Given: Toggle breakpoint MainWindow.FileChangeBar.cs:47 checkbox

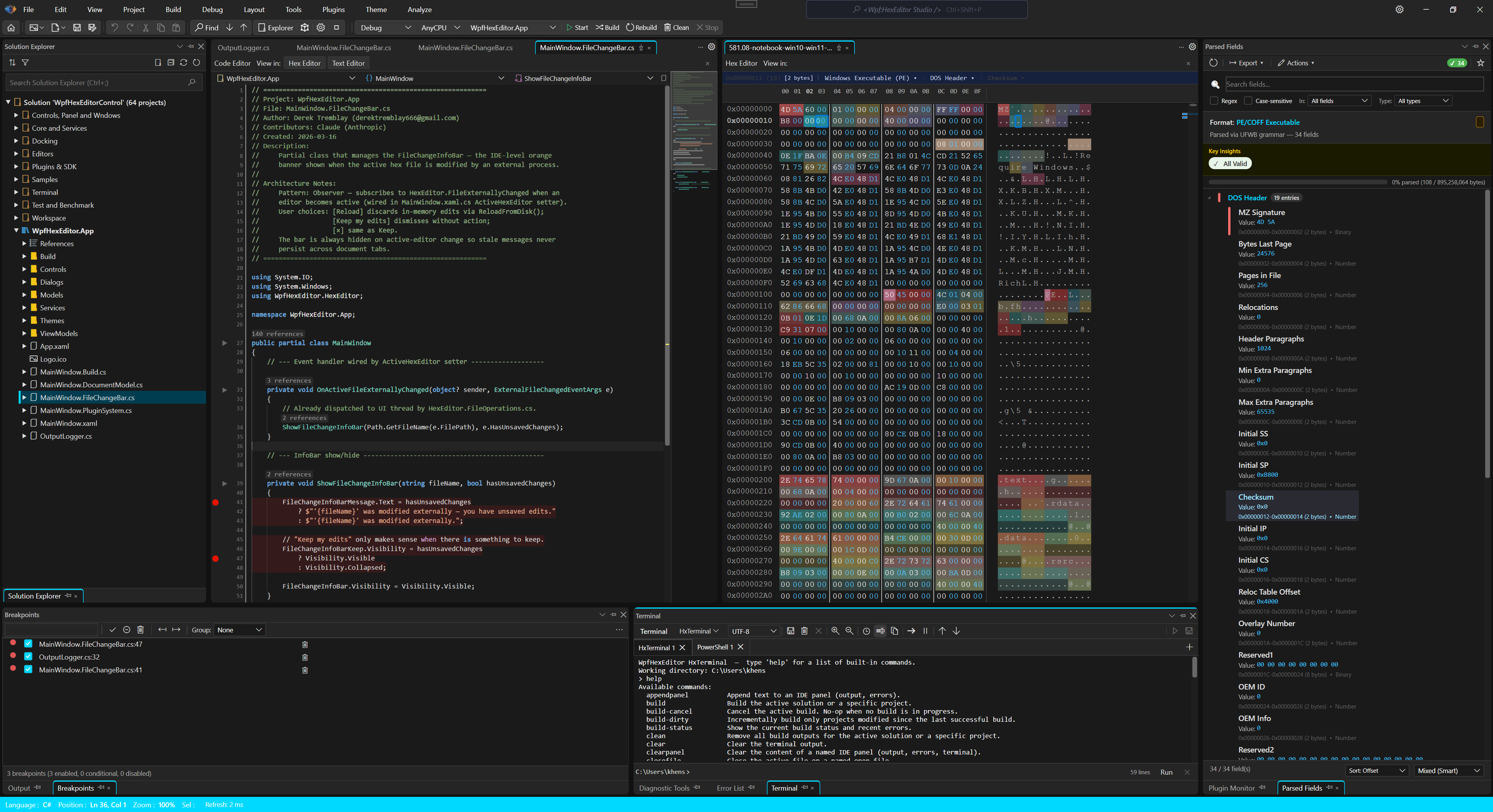Looking at the screenshot, I should pos(28,643).
